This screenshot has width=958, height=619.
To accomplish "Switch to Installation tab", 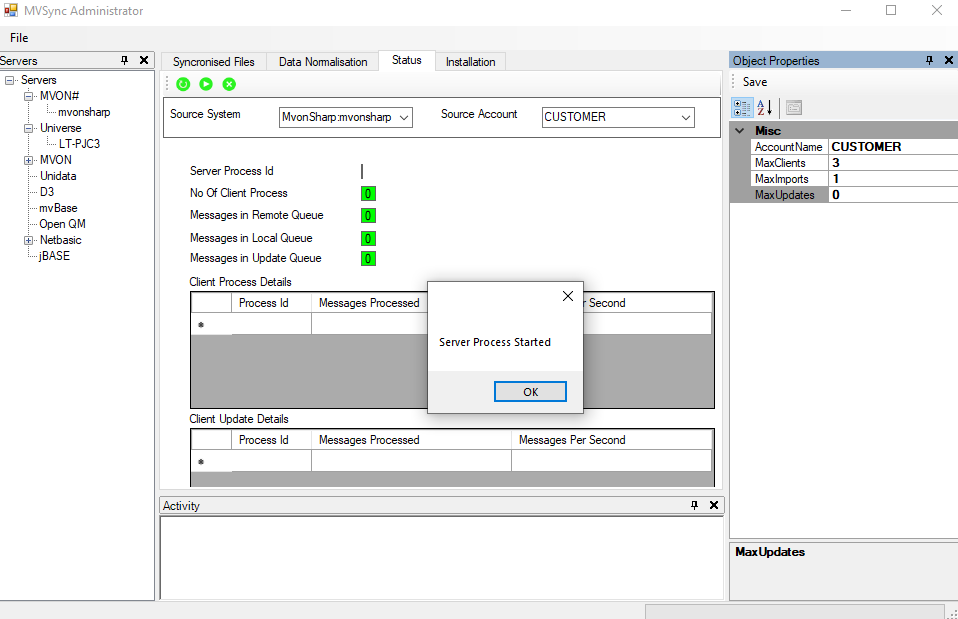I will [470, 62].
